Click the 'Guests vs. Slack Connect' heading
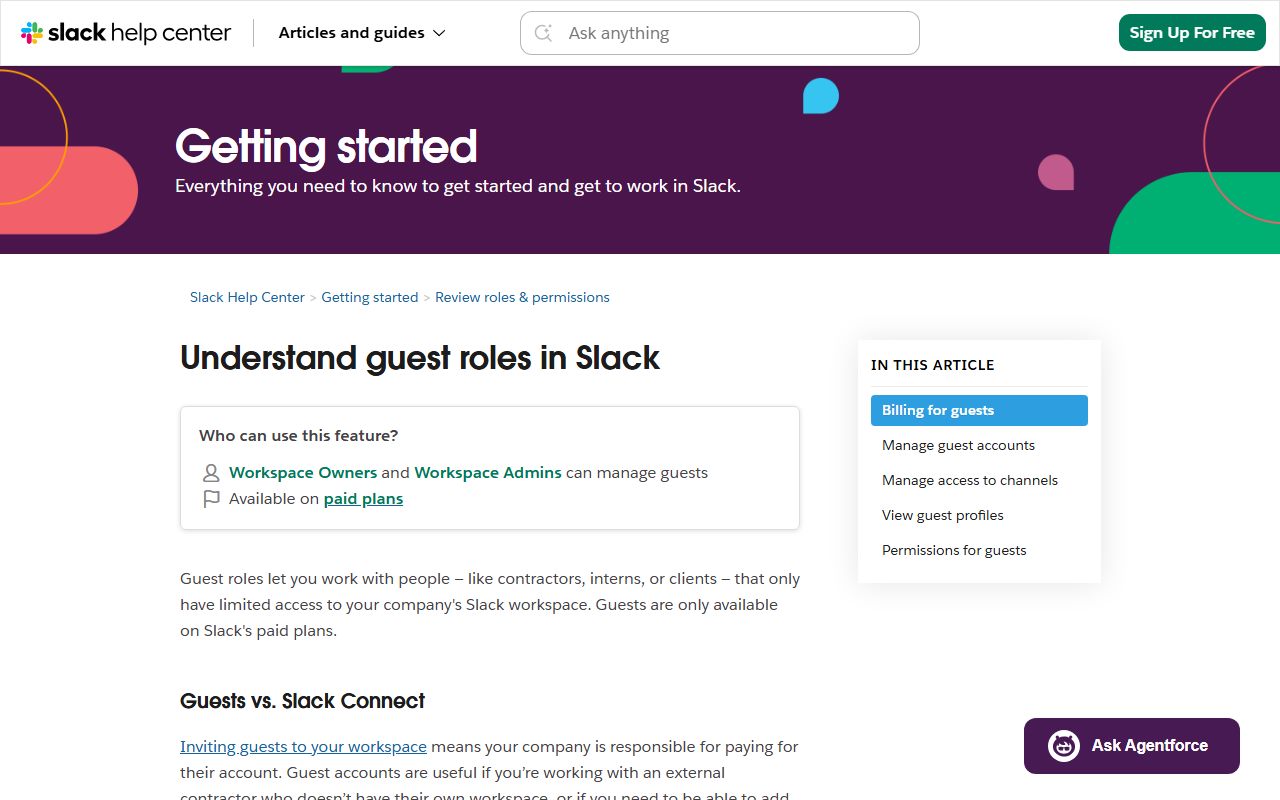1280x800 pixels. (x=302, y=701)
